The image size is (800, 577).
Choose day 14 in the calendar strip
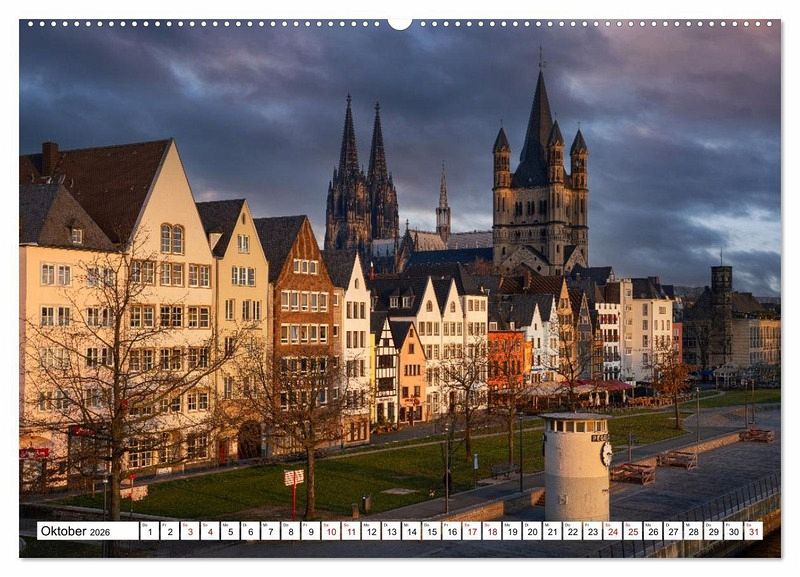pyautogui.click(x=410, y=531)
